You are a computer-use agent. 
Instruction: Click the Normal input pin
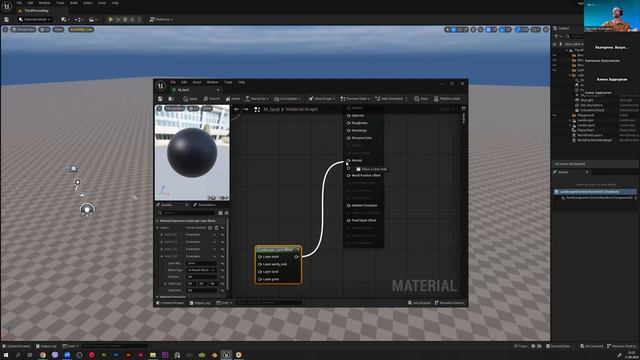tap(349, 160)
